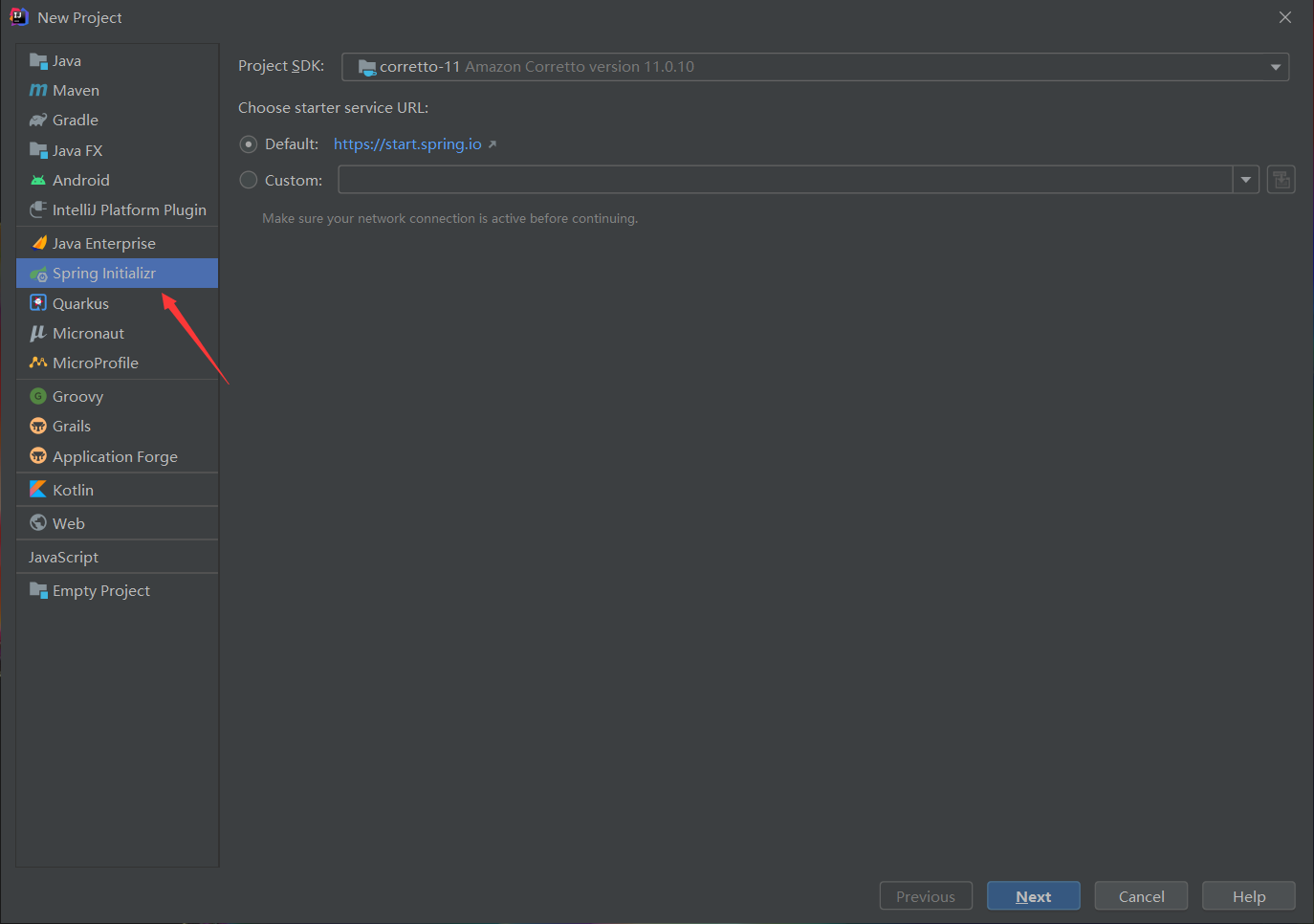
Task: Select Maven project type
Action: coord(117,90)
